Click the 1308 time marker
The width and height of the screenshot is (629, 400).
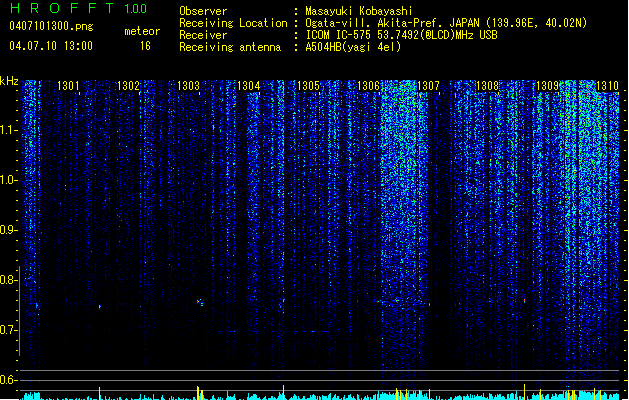pos(487,86)
